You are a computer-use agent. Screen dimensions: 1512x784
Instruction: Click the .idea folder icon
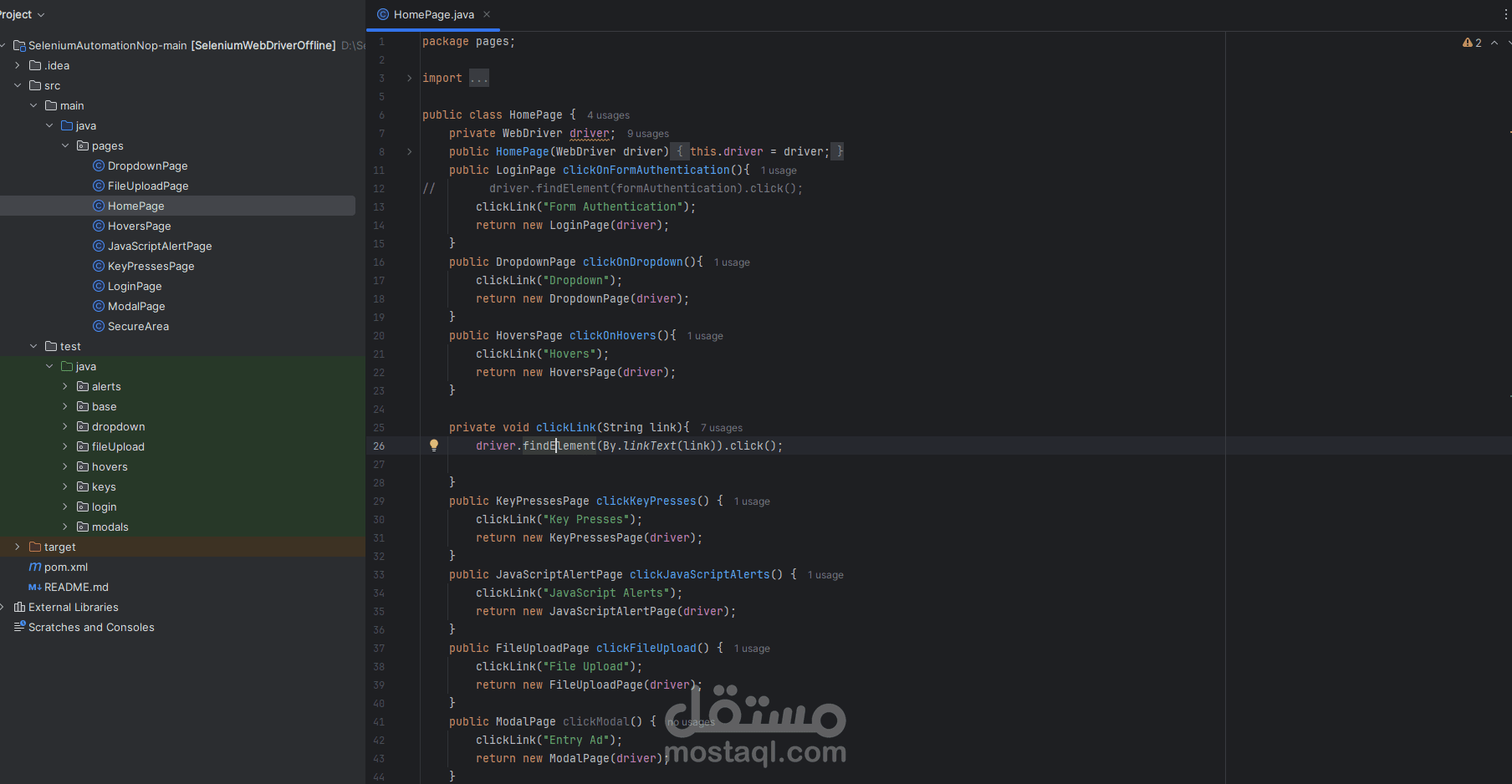coord(35,65)
